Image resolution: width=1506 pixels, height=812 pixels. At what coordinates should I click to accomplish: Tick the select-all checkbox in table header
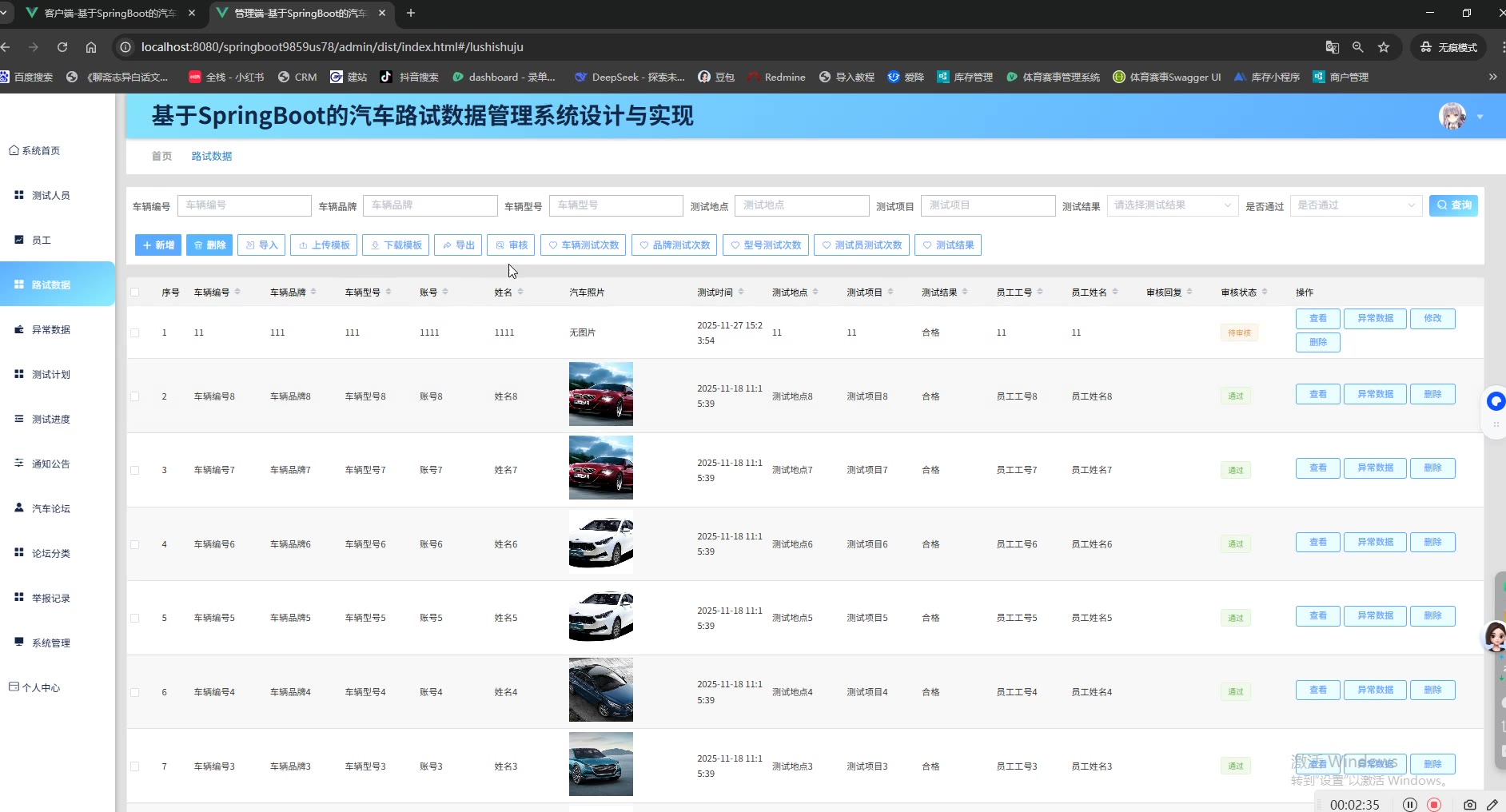135,293
